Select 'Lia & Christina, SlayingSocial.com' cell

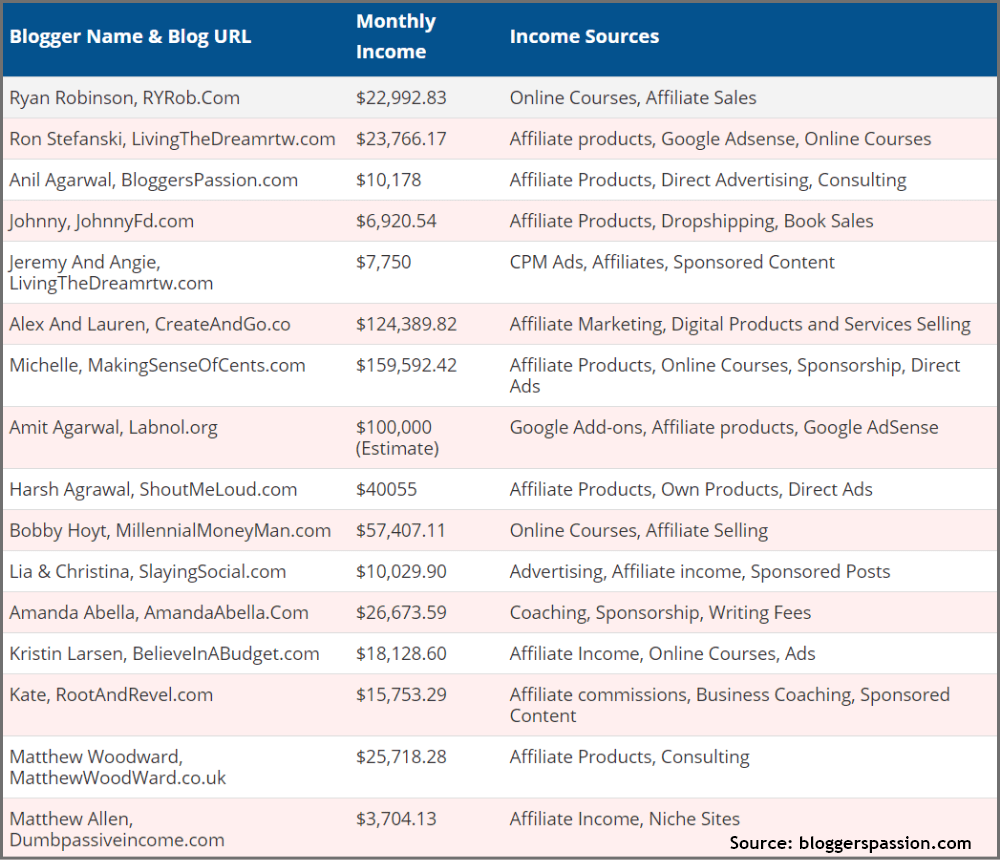(148, 572)
